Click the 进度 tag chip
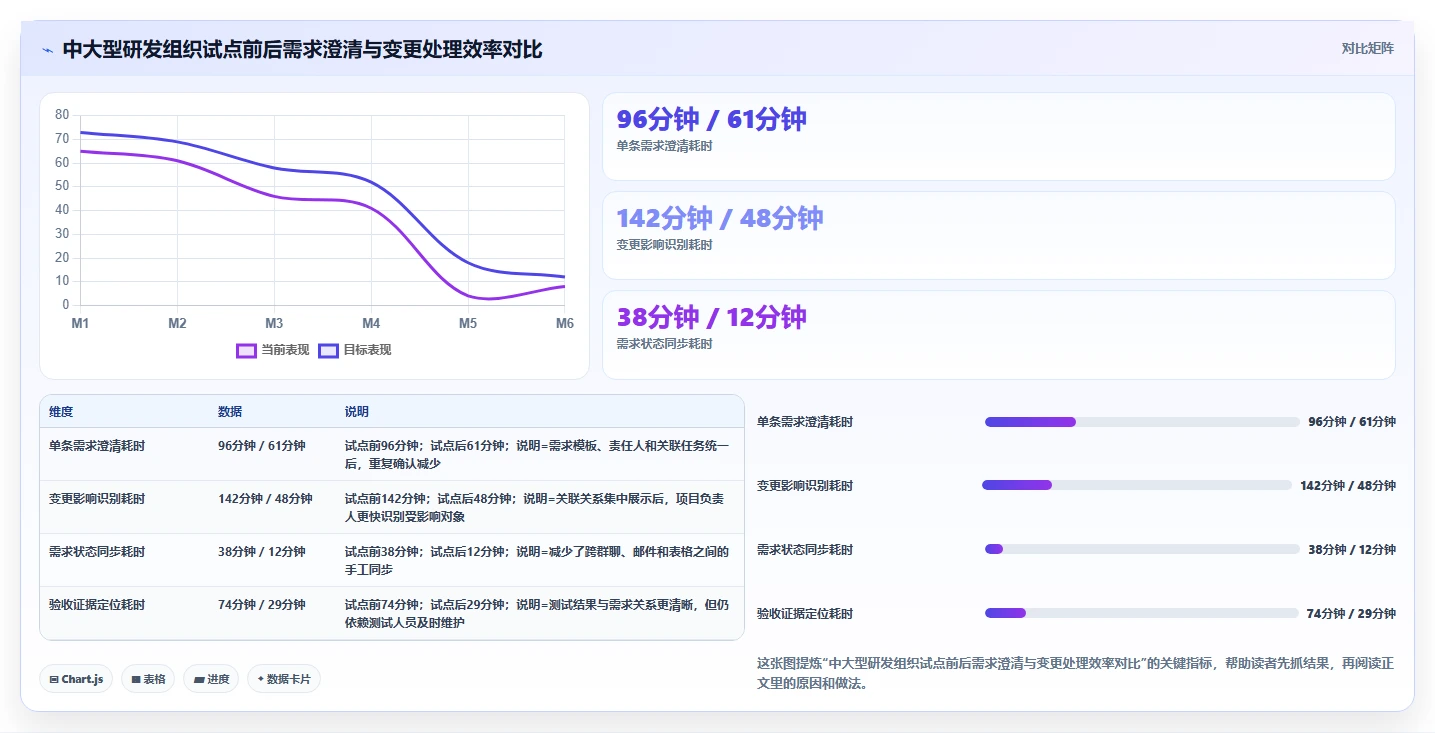This screenshot has width=1435, height=733. click(x=211, y=679)
